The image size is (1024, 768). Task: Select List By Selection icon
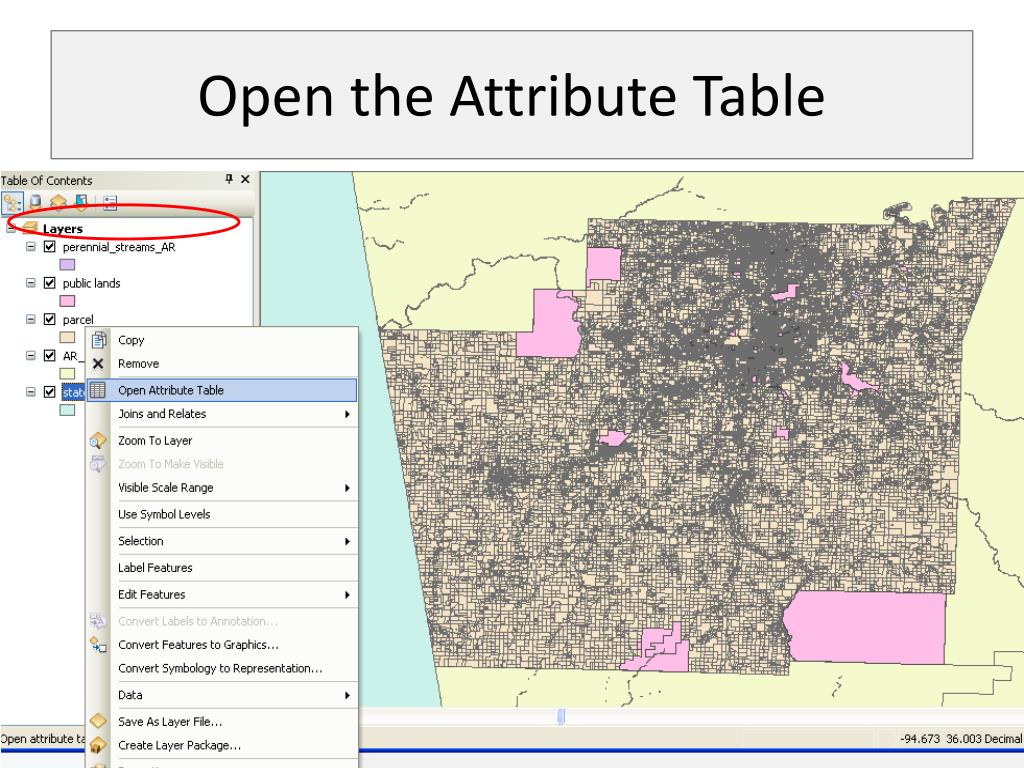(81, 202)
